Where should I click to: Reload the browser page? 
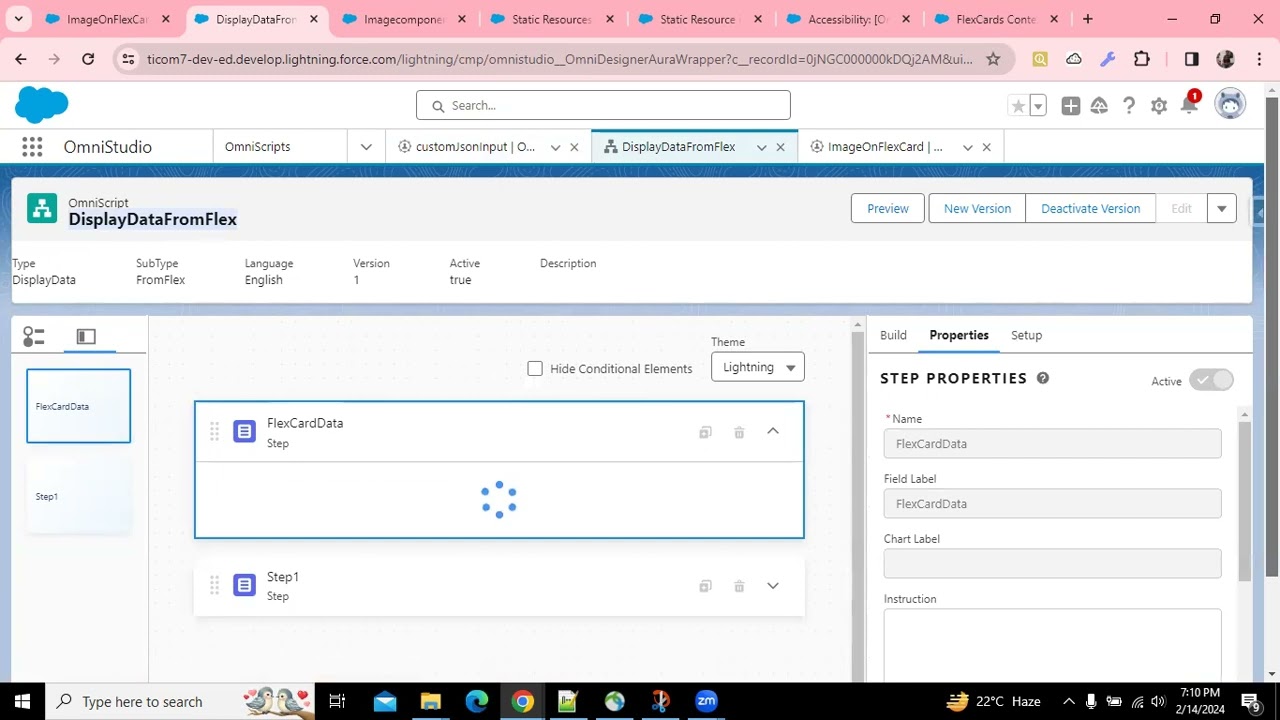click(x=88, y=59)
